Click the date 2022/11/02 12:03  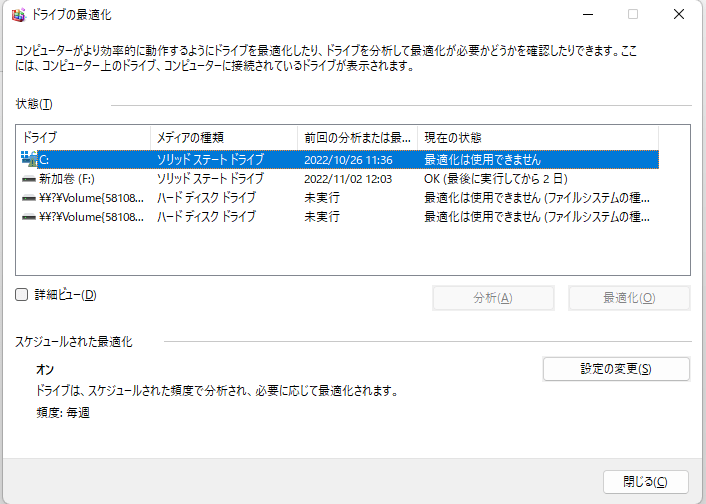[x=348, y=179]
